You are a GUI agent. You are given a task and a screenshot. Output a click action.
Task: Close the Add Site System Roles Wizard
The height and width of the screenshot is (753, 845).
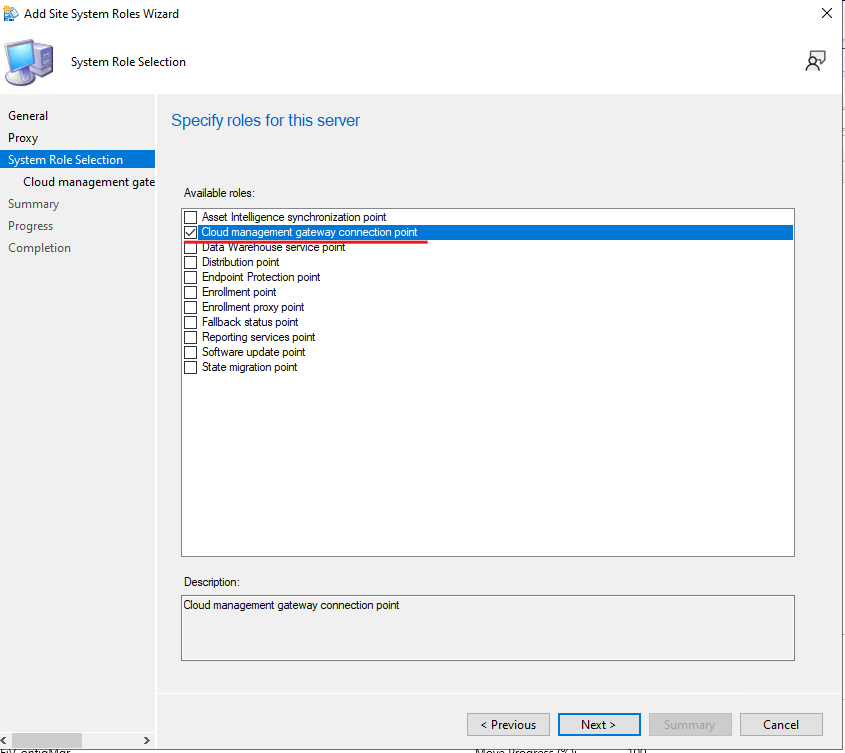[x=826, y=14]
